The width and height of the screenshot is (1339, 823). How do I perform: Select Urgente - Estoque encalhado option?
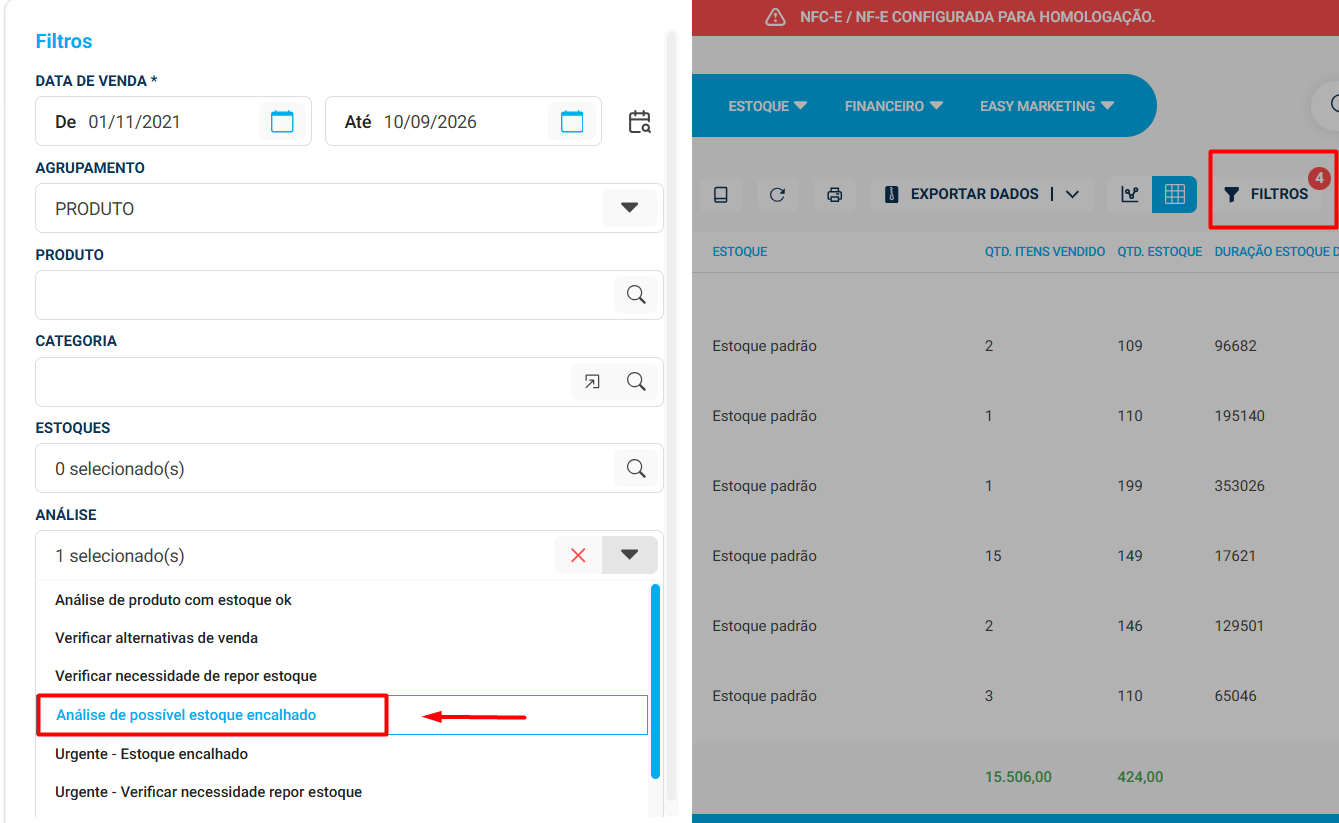343,754
